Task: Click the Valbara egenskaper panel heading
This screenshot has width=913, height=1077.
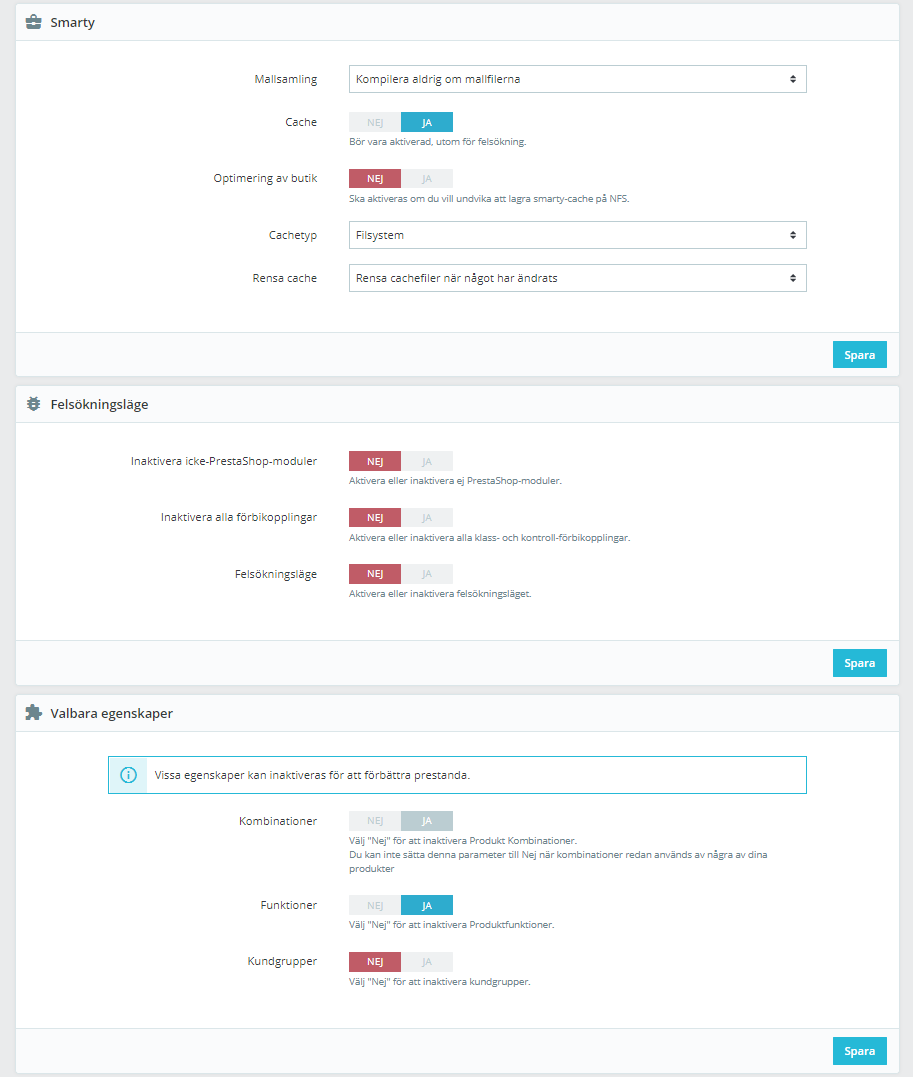Action: pos(111,713)
